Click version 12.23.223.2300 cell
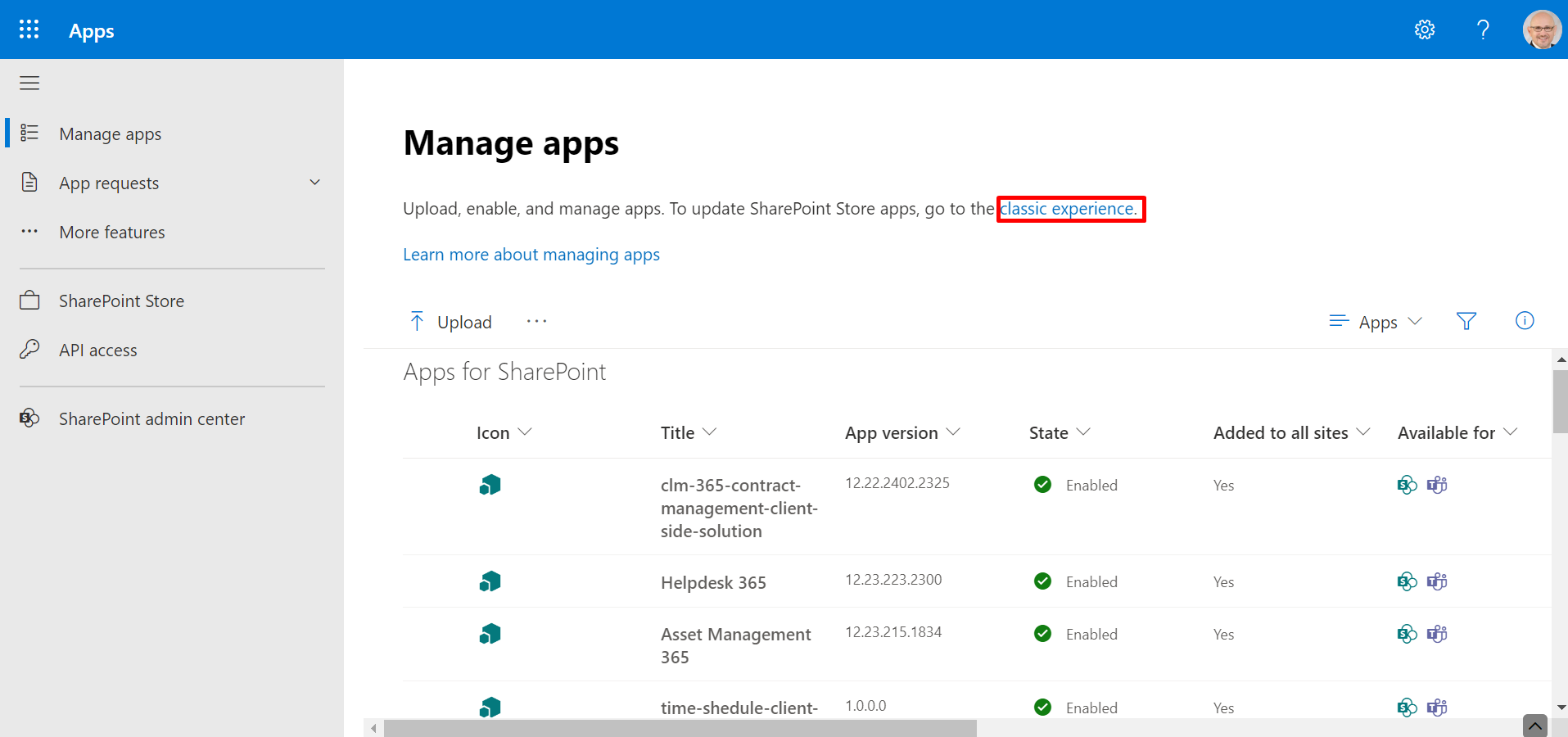The width and height of the screenshot is (1568, 737). point(893,580)
